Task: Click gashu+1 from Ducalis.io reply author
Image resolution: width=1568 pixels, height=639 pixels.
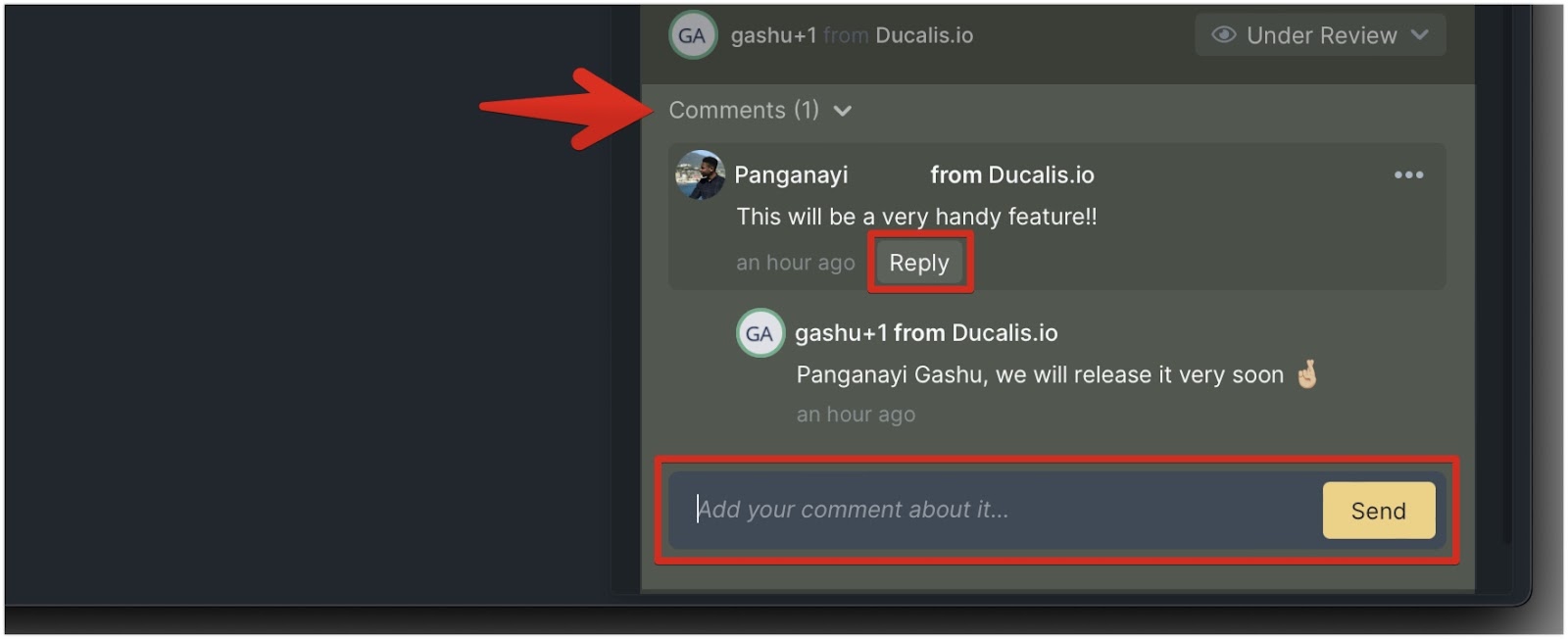Action: 926,333
